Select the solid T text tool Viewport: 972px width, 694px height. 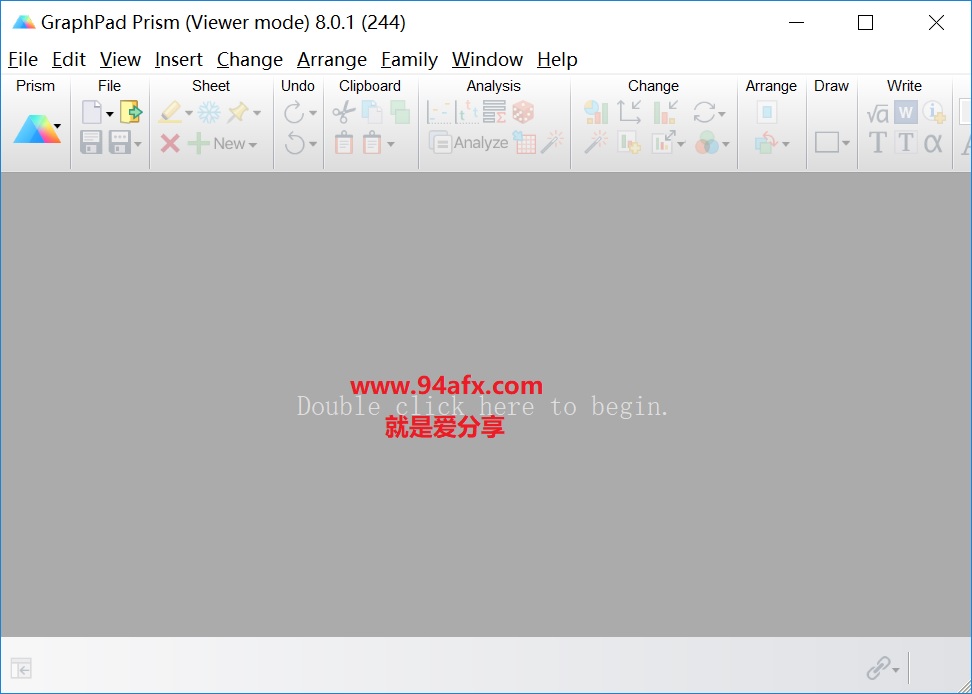[x=877, y=143]
